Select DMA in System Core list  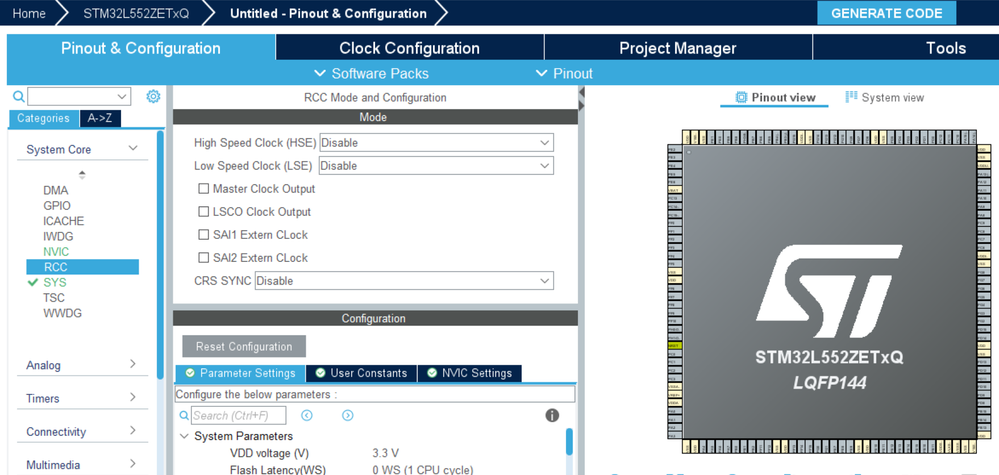pyautogui.click(x=55, y=190)
